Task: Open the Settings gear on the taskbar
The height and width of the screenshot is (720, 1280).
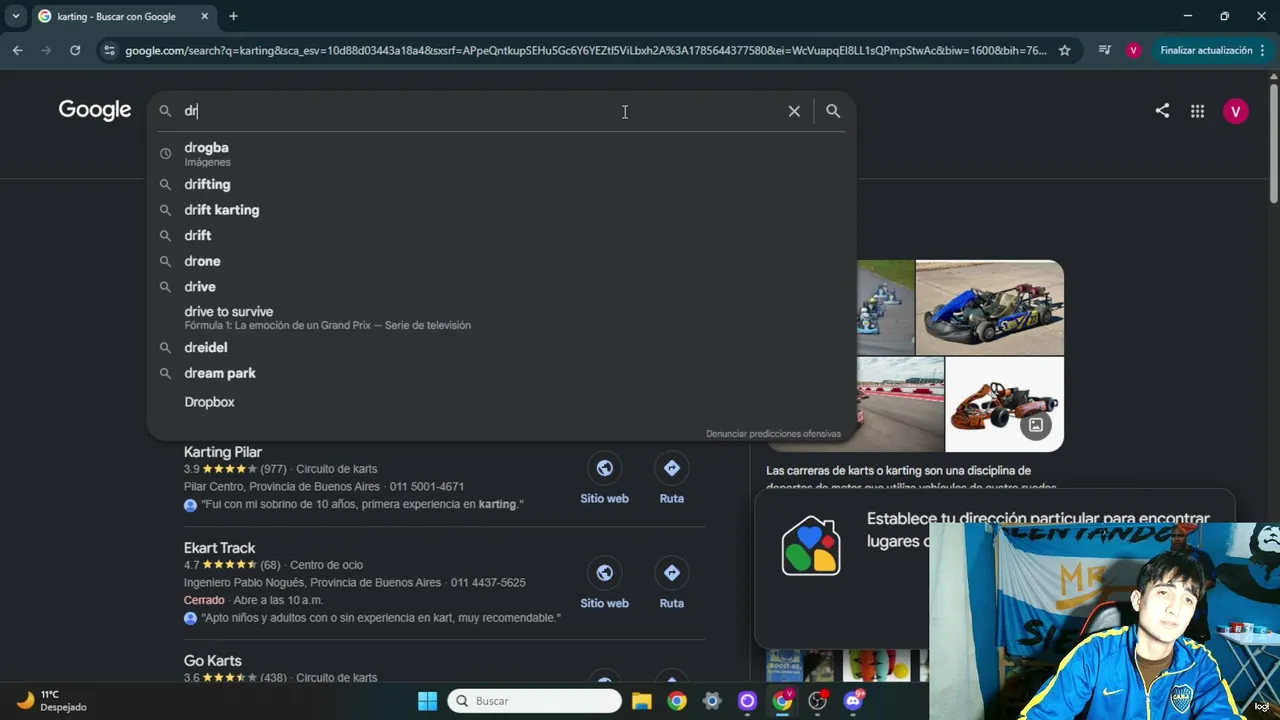Action: pyautogui.click(x=712, y=701)
